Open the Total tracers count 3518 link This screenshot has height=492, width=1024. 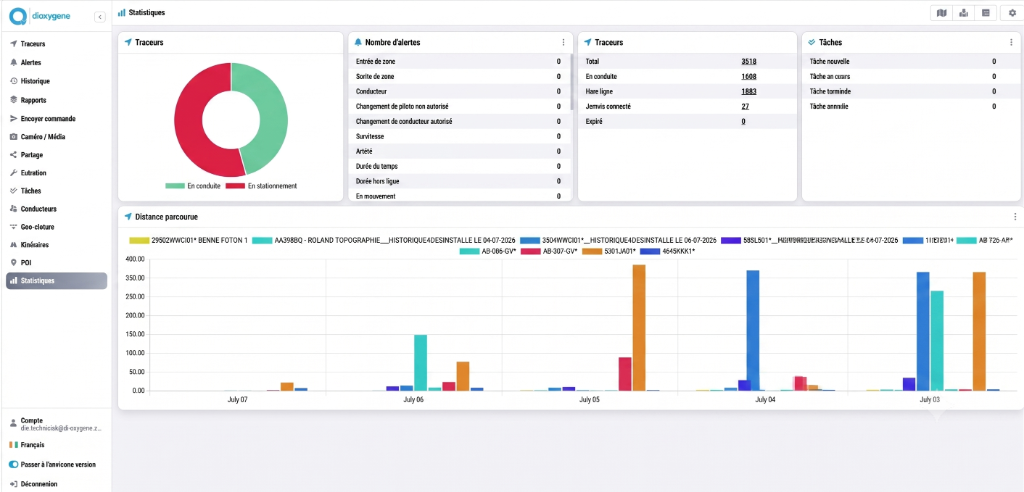(748, 61)
